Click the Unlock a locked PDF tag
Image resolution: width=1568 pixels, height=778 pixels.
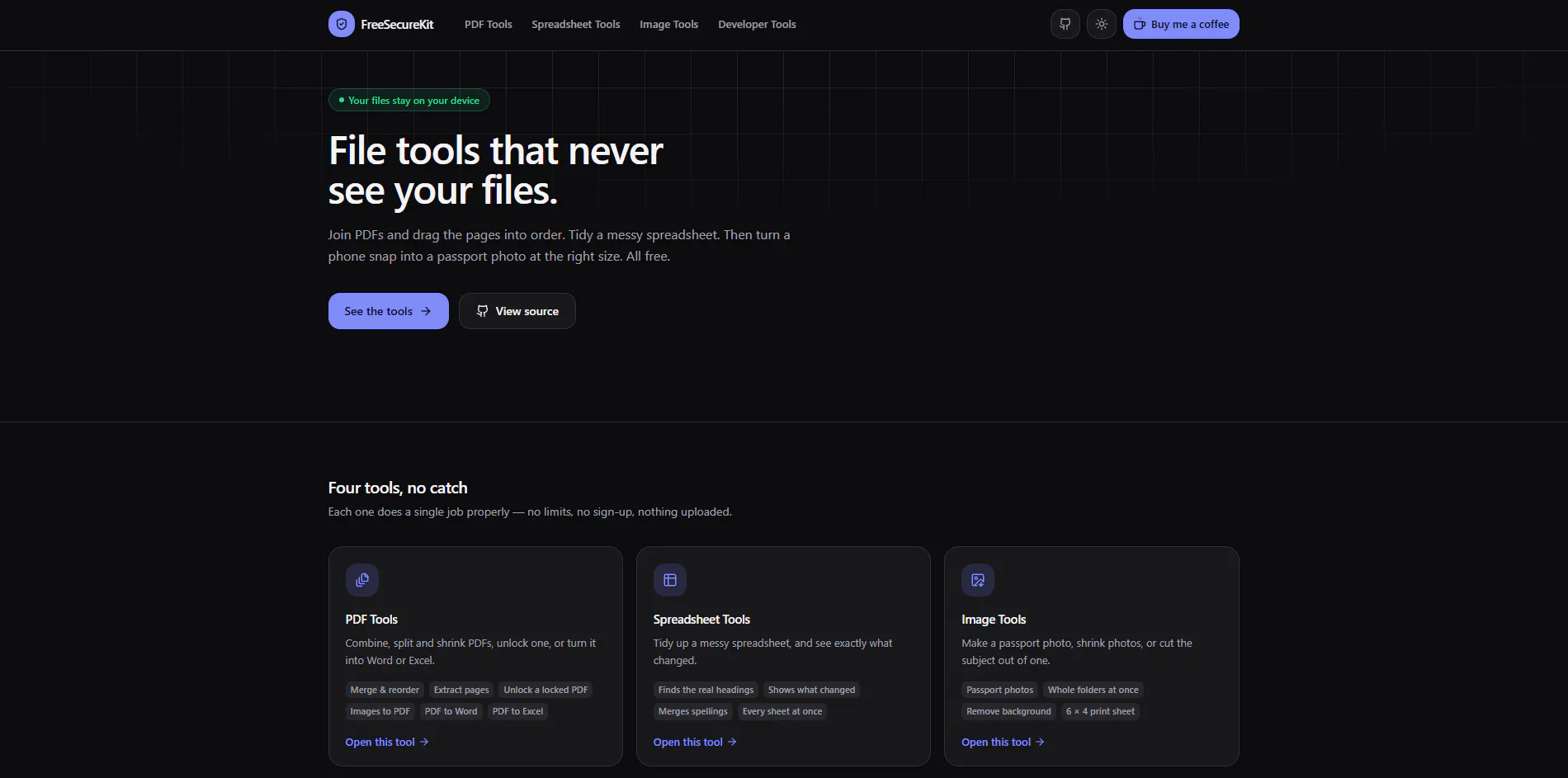pos(545,690)
